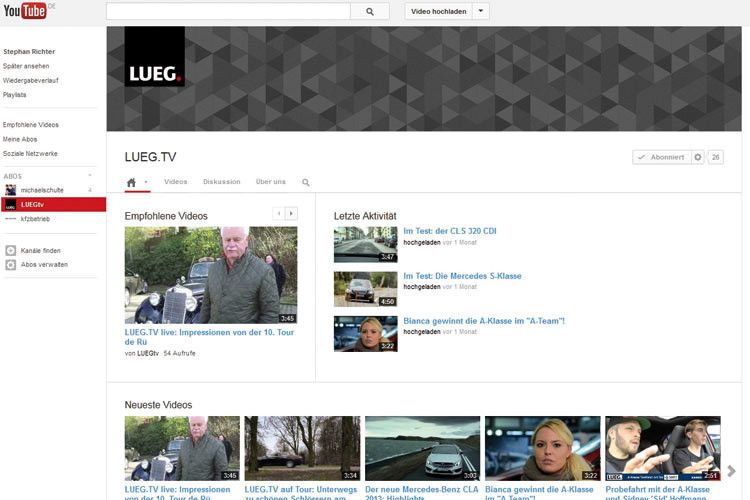Focus the YouTube search input field
750x500 pixels.
pyautogui.click(x=228, y=11)
